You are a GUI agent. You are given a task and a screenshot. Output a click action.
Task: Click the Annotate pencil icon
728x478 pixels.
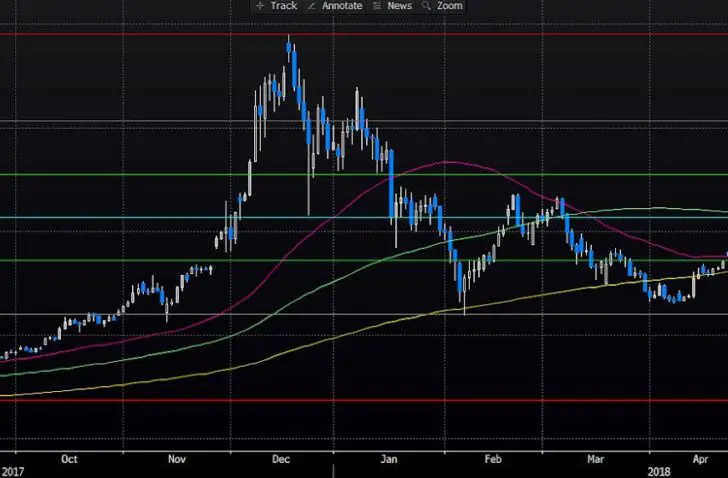pyautogui.click(x=312, y=6)
